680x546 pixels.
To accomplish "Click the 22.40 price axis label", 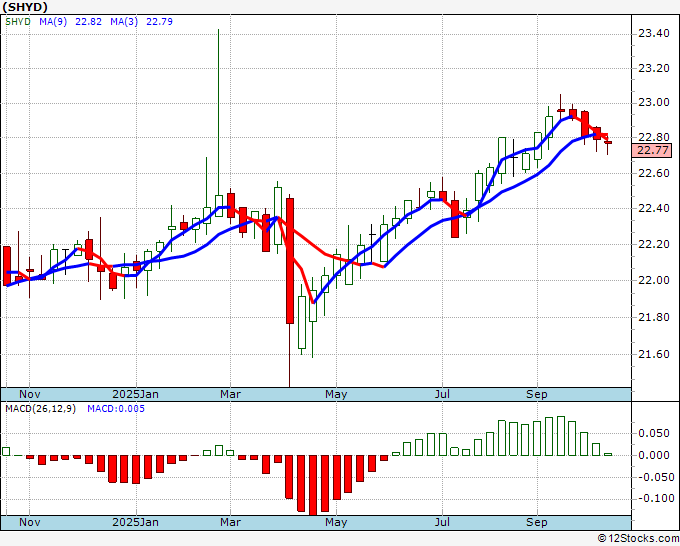I will coord(654,208).
